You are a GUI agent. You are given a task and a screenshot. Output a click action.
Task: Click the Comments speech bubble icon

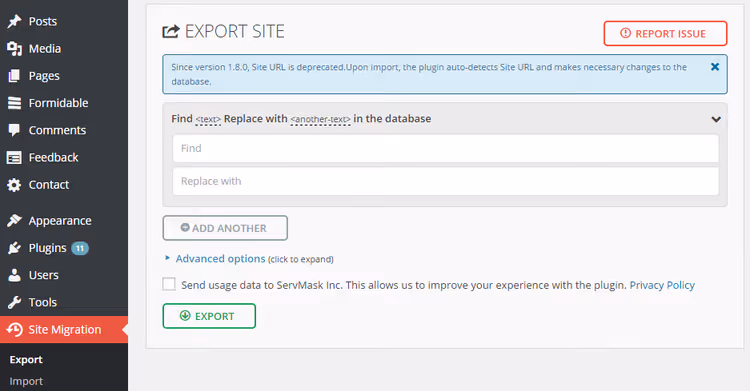click(x=14, y=130)
